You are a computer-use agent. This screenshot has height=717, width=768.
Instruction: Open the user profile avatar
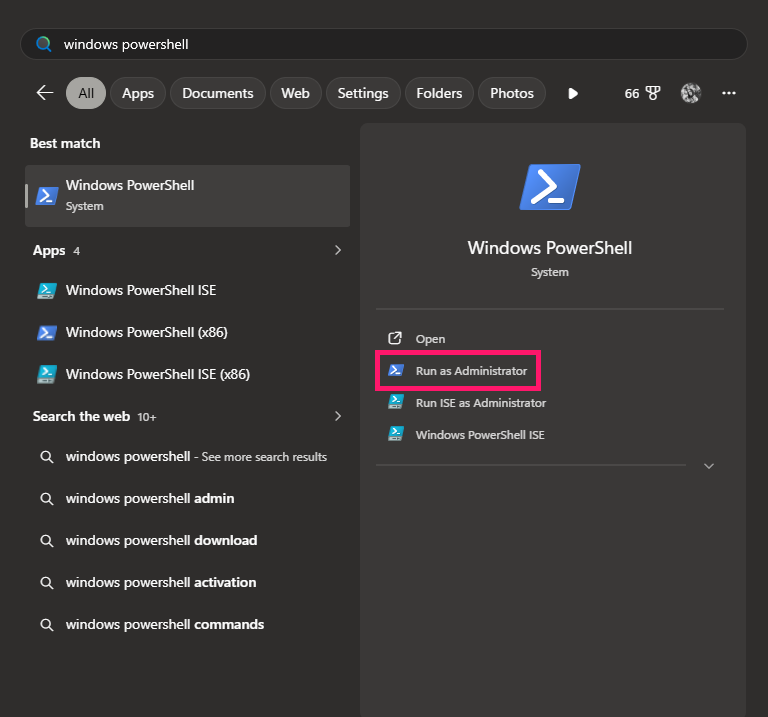click(691, 93)
